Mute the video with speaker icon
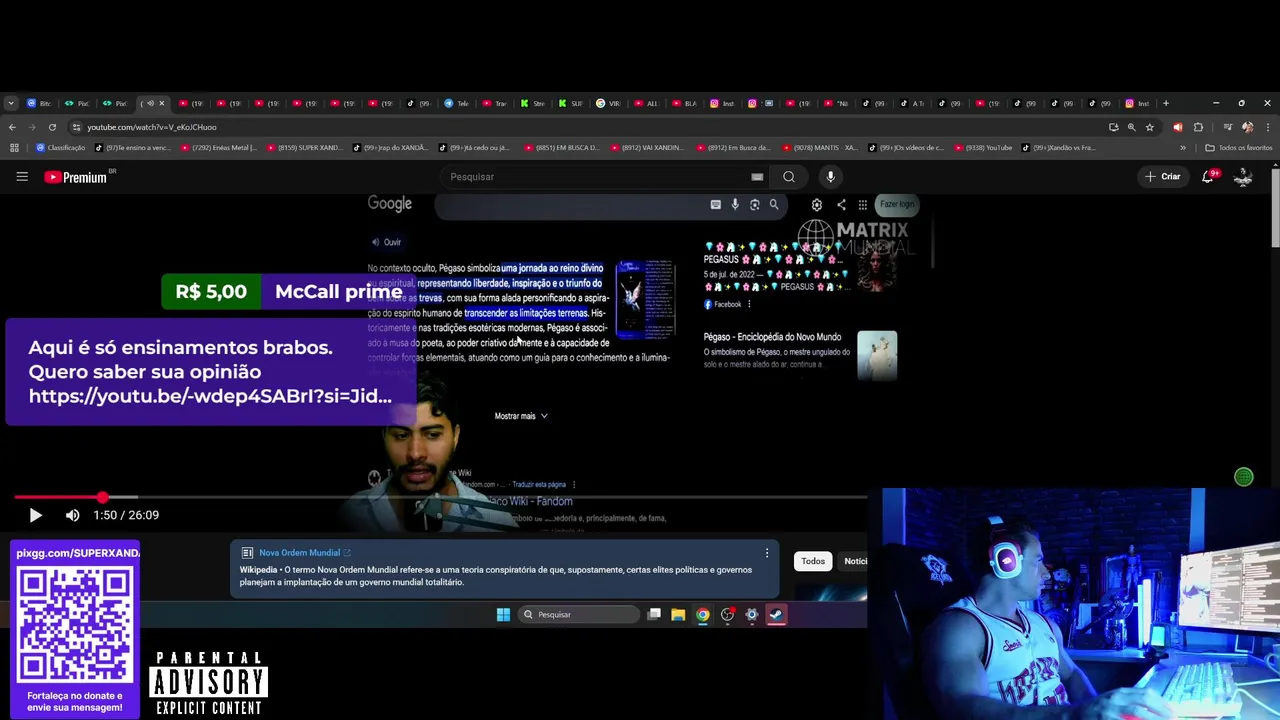This screenshot has height=720, width=1280. click(x=72, y=515)
